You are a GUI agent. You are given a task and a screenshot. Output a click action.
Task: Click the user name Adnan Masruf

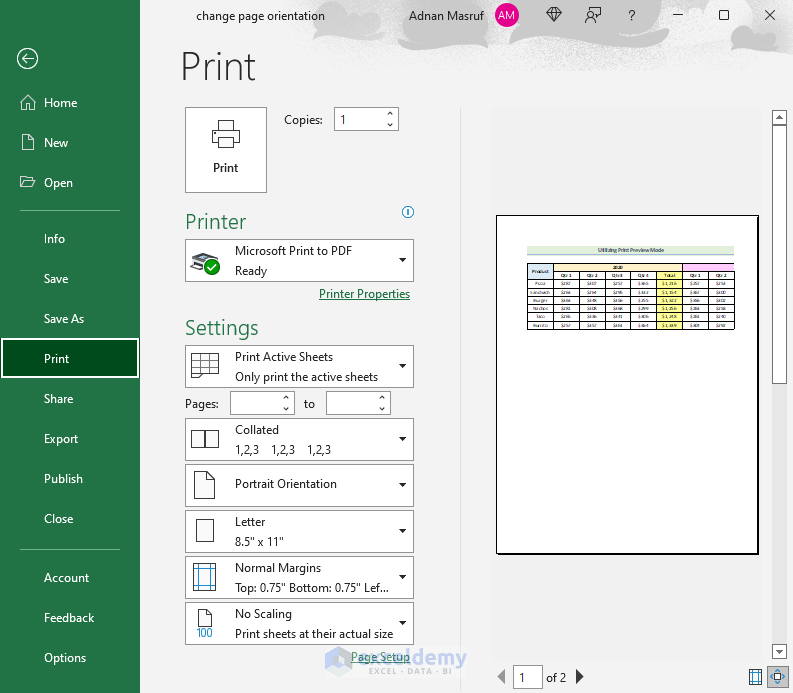tap(446, 16)
